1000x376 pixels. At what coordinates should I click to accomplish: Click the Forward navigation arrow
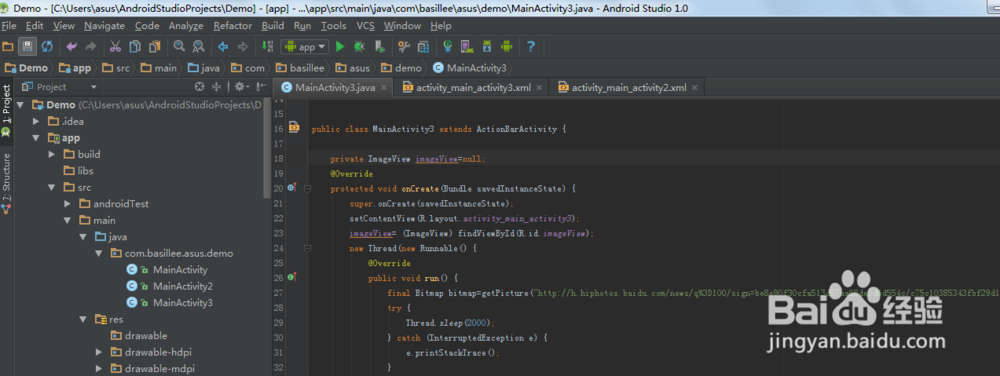(242, 47)
